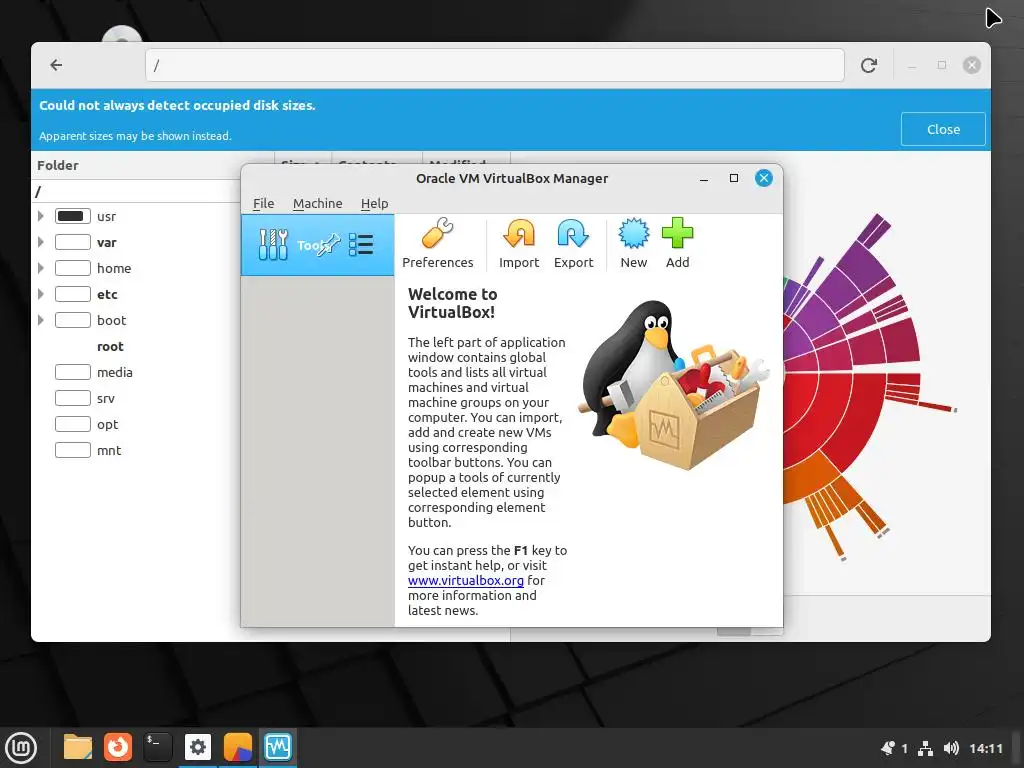Open the Help menu in VirtualBox
The width and height of the screenshot is (1024, 768).
[374, 203]
